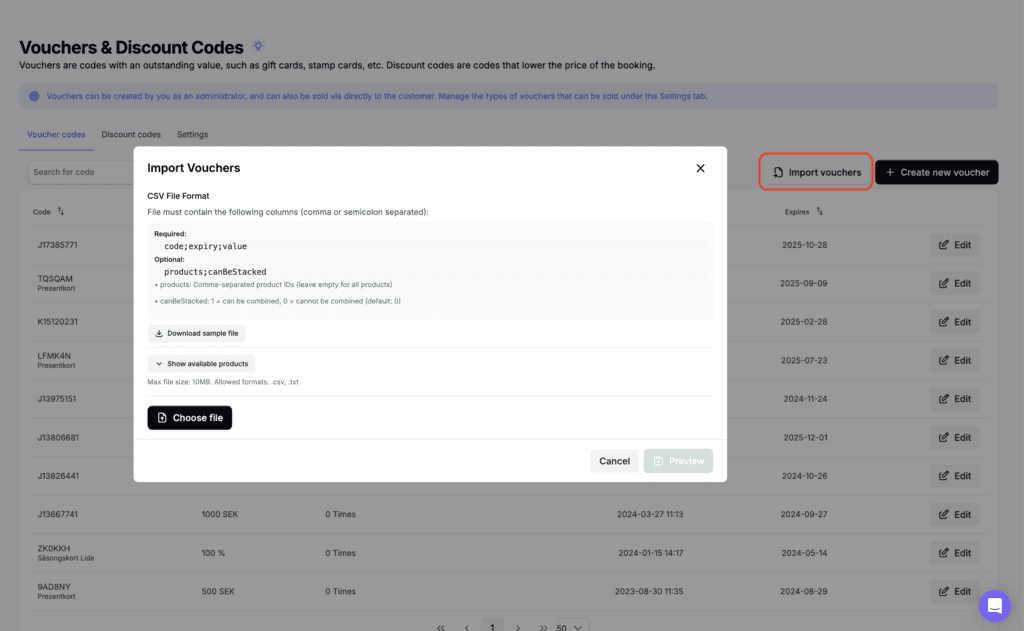1024x631 pixels.
Task: Click Create new voucher
Action: pos(936,172)
